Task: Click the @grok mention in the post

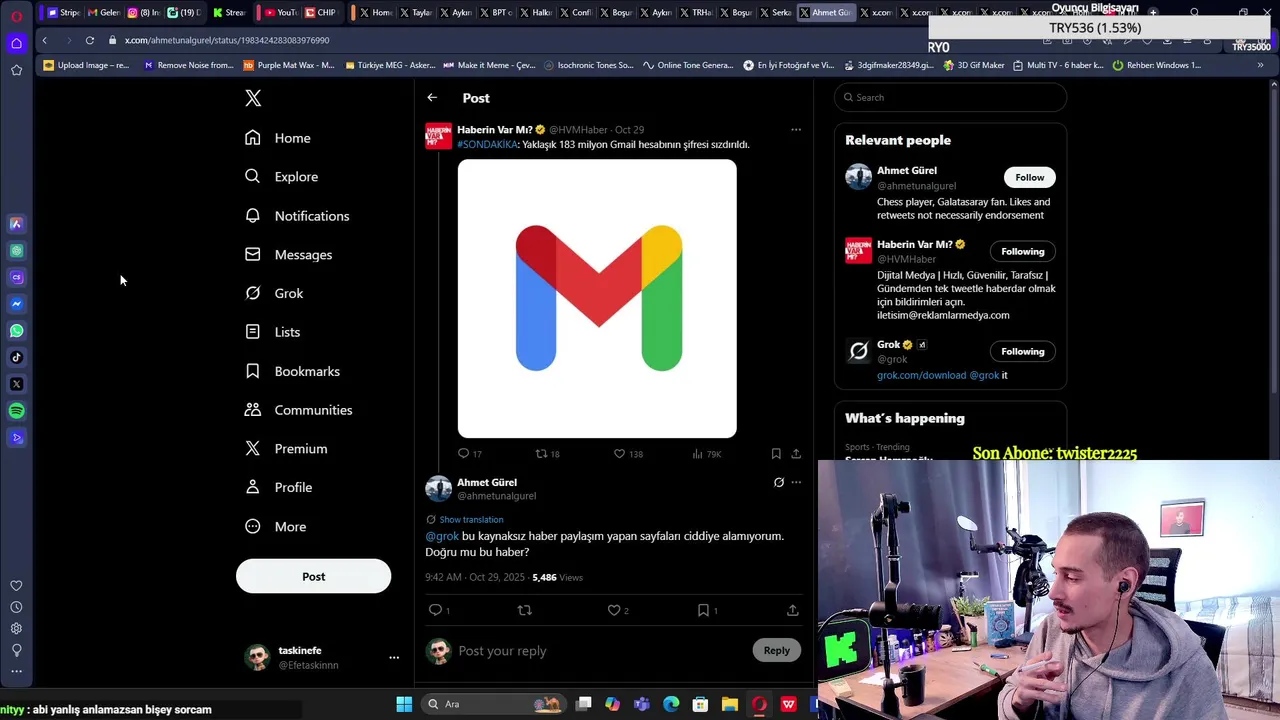Action: coord(442,536)
